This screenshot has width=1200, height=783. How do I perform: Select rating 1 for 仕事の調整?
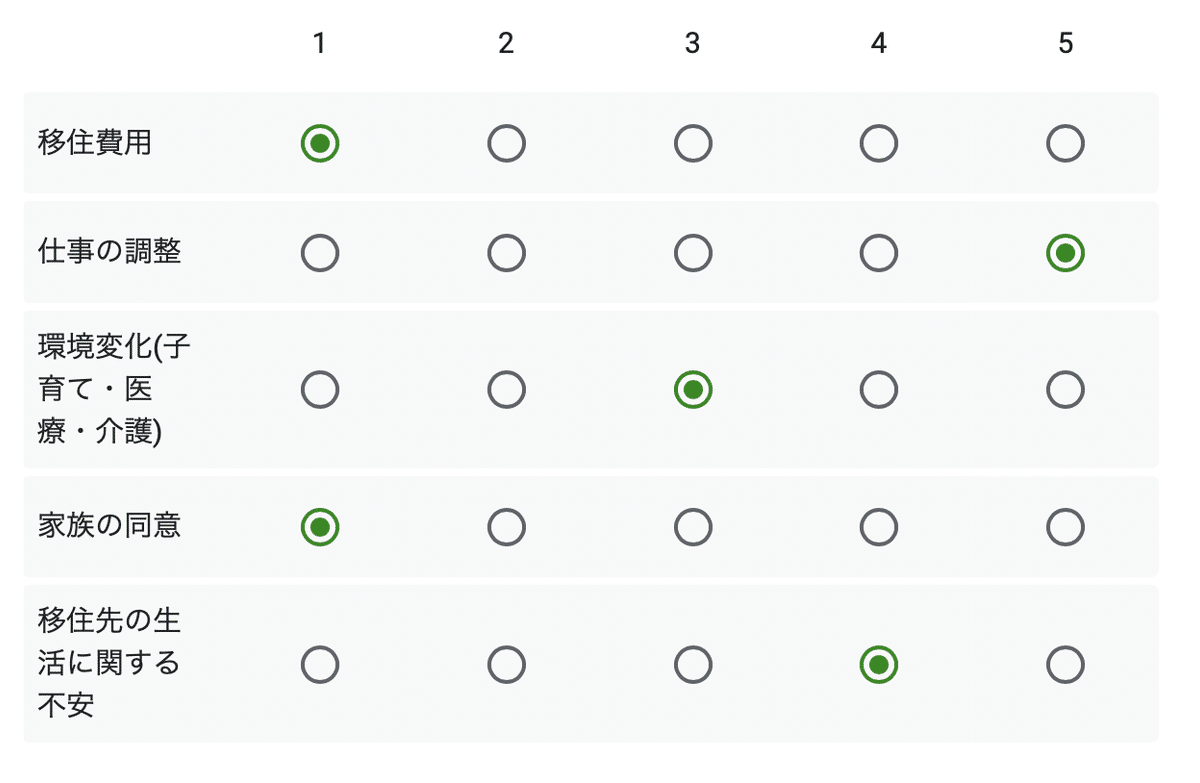(320, 253)
